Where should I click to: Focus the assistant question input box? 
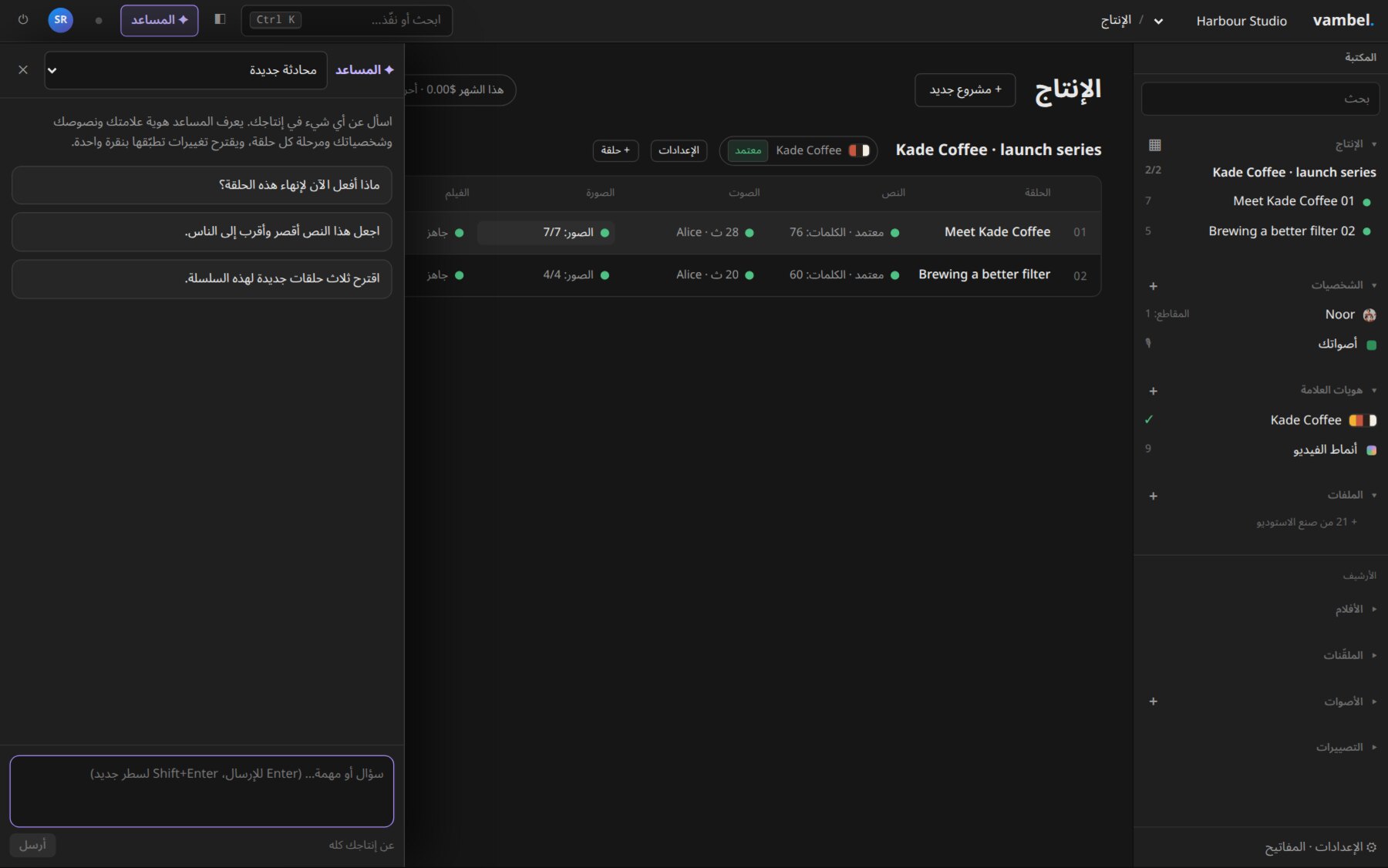point(202,791)
